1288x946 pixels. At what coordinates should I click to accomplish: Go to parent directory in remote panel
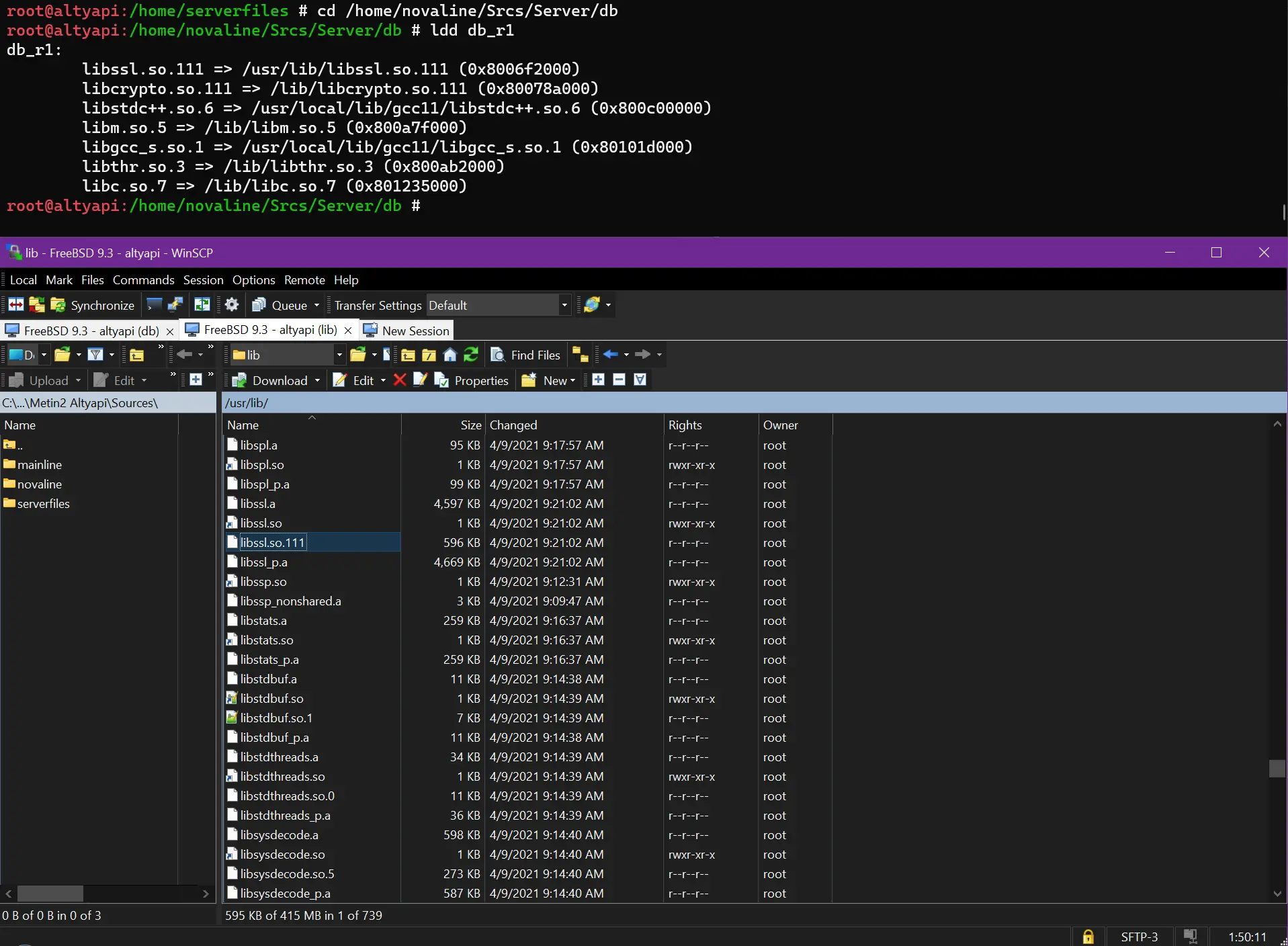pyautogui.click(x=408, y=355)
